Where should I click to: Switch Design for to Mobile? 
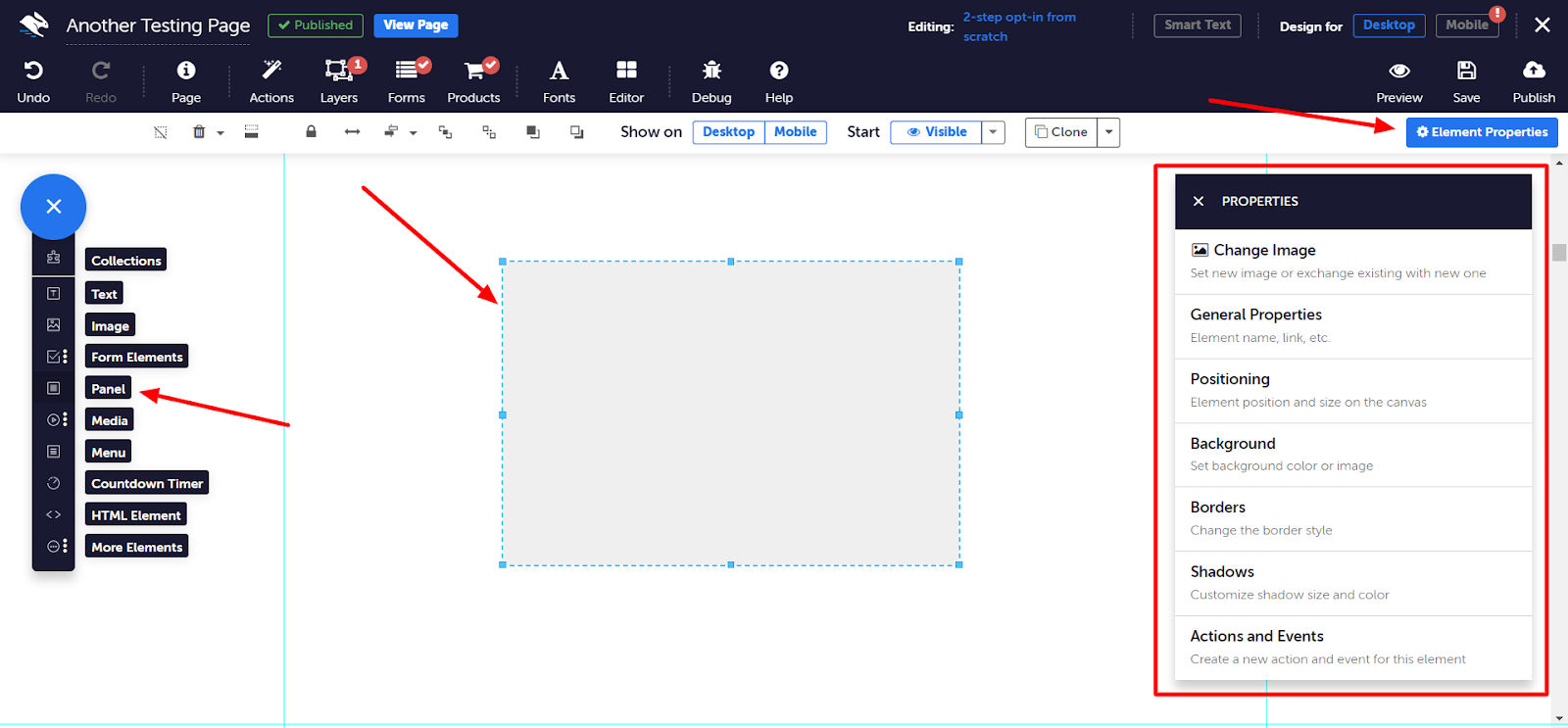pyautogui.click(x=1467, y=25)
